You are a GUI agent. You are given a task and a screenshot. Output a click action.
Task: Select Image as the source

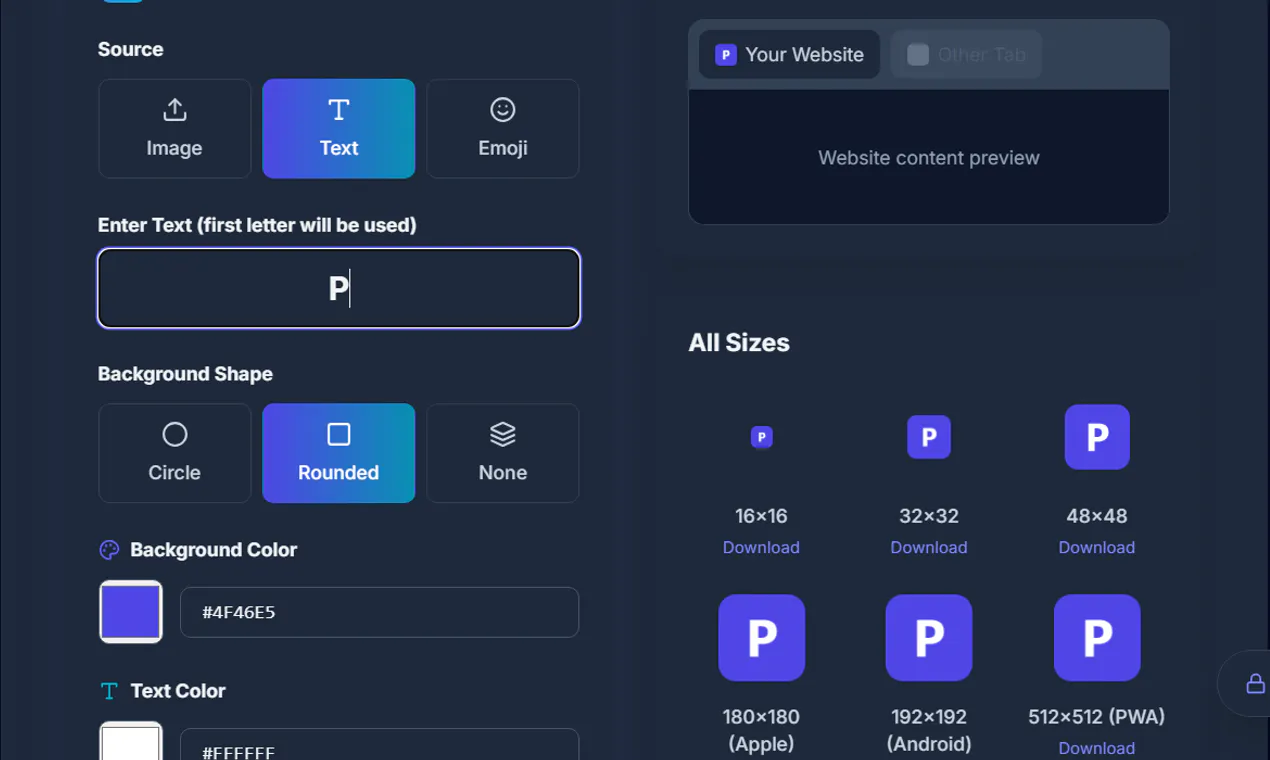175,129
